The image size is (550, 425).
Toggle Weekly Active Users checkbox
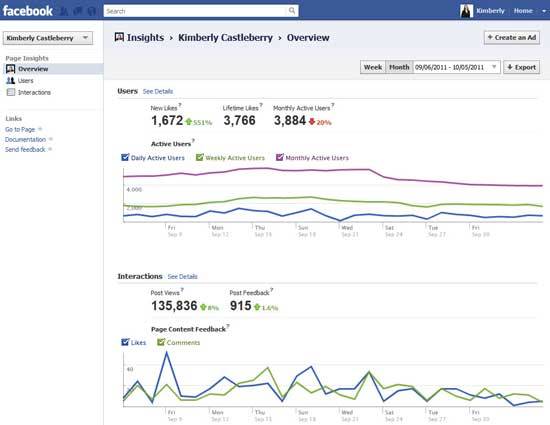200,157
